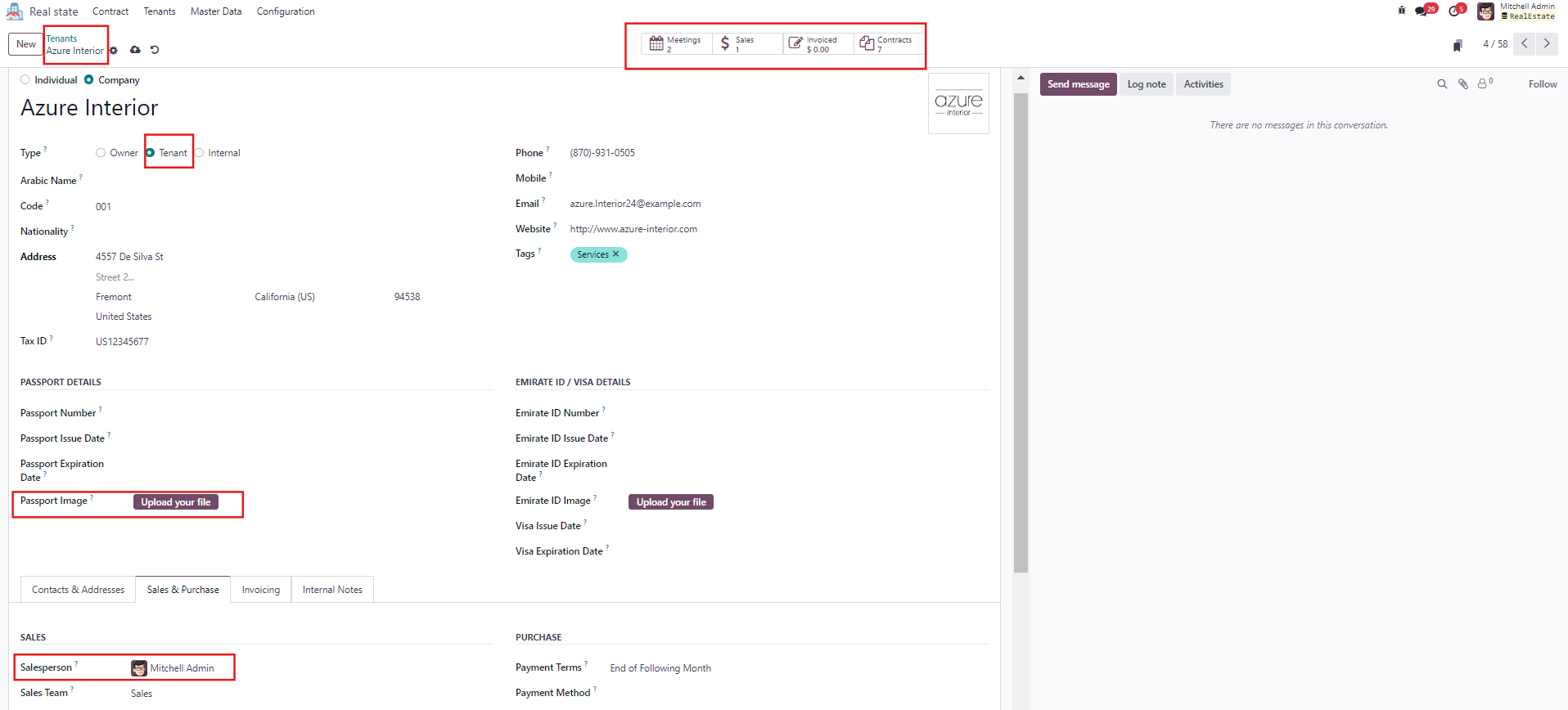Screen dimensions: 1568x710
Task: Open the debug bug icon in top bar
Action: coord(1402,11)
